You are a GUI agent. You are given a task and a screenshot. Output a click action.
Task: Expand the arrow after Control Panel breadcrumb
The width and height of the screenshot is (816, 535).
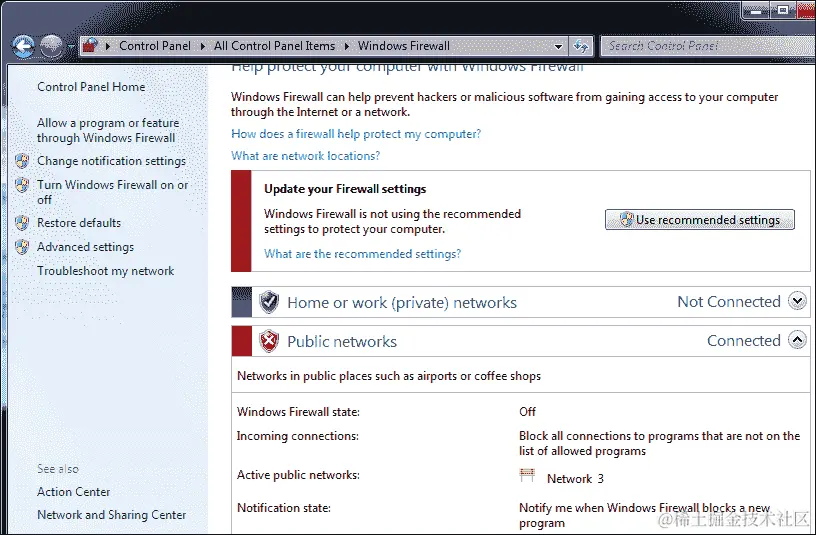point(203,46)
